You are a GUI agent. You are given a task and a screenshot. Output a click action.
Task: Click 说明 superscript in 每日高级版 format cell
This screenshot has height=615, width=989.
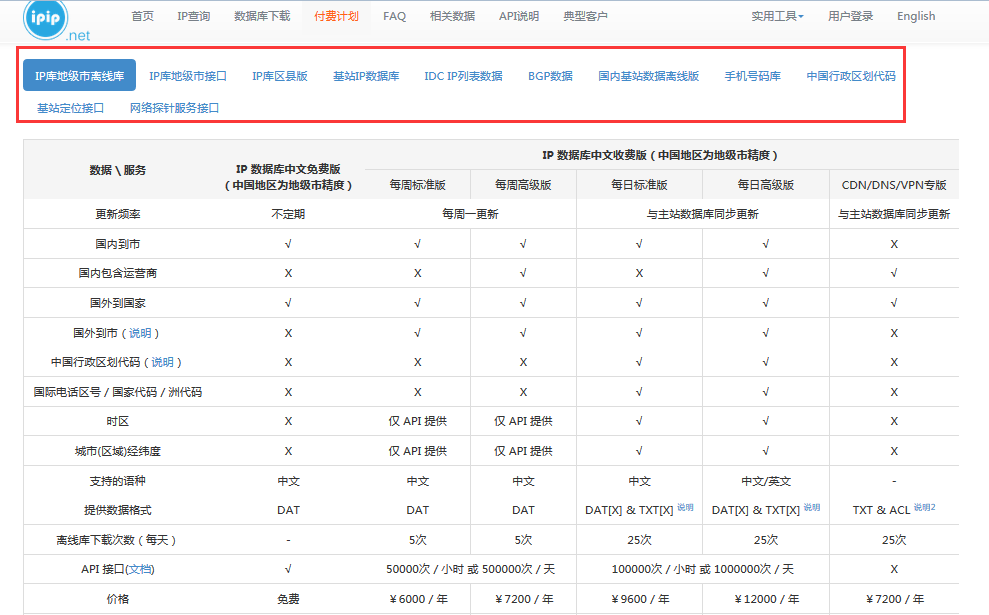pyautogui.click(x=812, y=507)
